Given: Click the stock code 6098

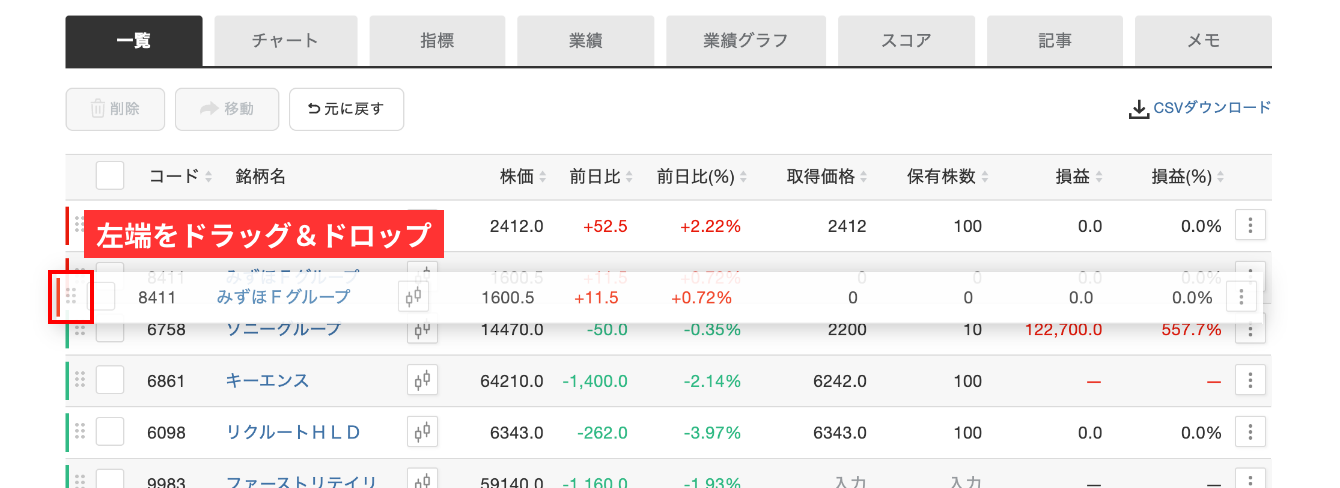Looking at the screenshot, I should [166, 433].
